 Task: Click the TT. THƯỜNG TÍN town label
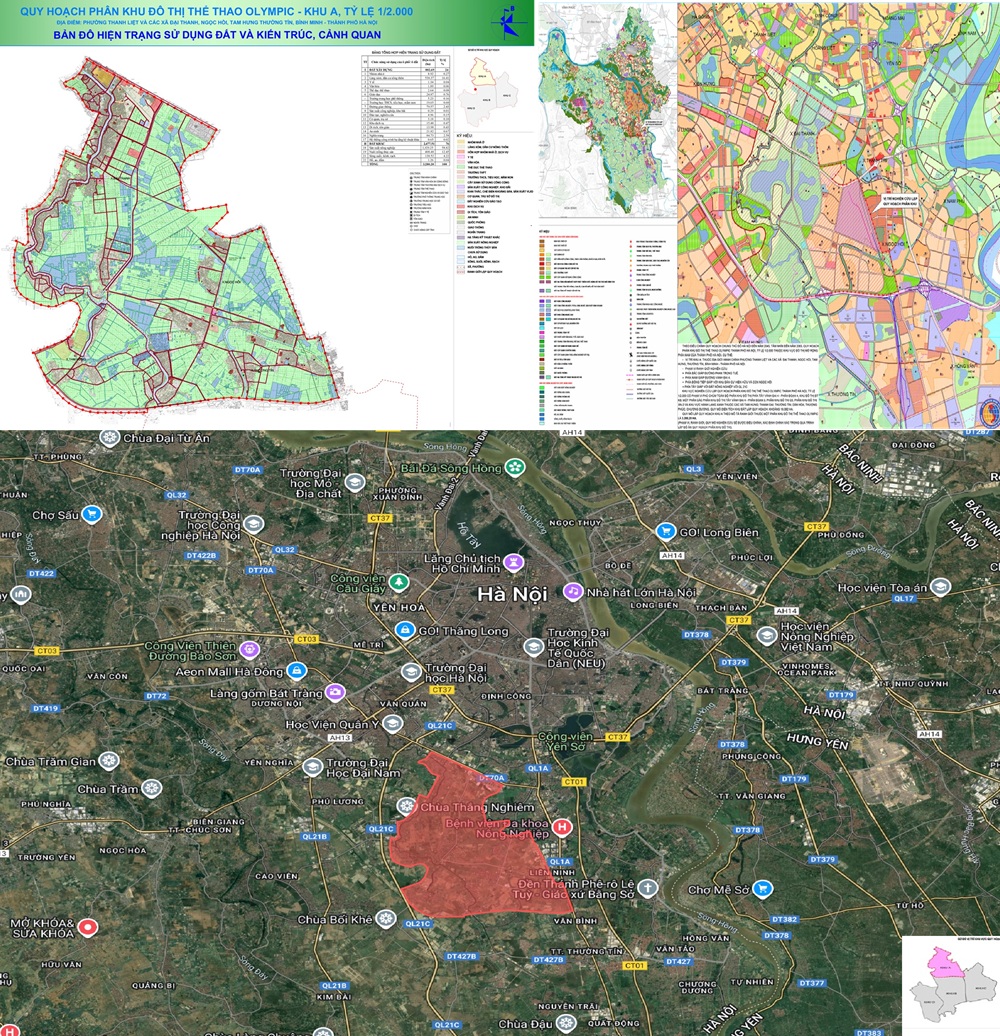[588, 951]
